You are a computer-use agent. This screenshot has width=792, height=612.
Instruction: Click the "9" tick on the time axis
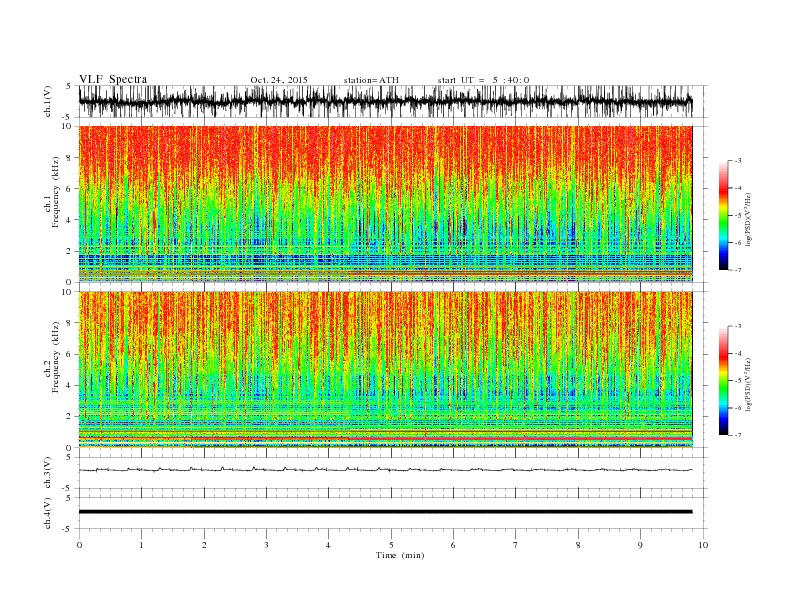pos(640,545)
